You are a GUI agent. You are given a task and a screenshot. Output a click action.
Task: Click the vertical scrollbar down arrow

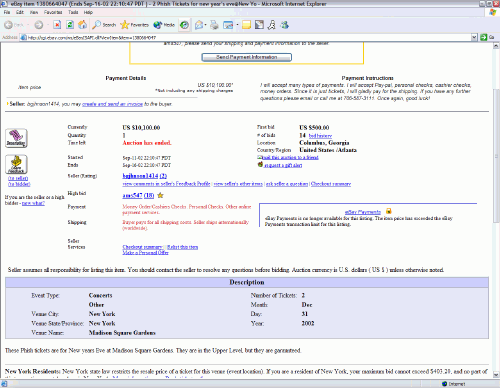[x=496, y=375]
